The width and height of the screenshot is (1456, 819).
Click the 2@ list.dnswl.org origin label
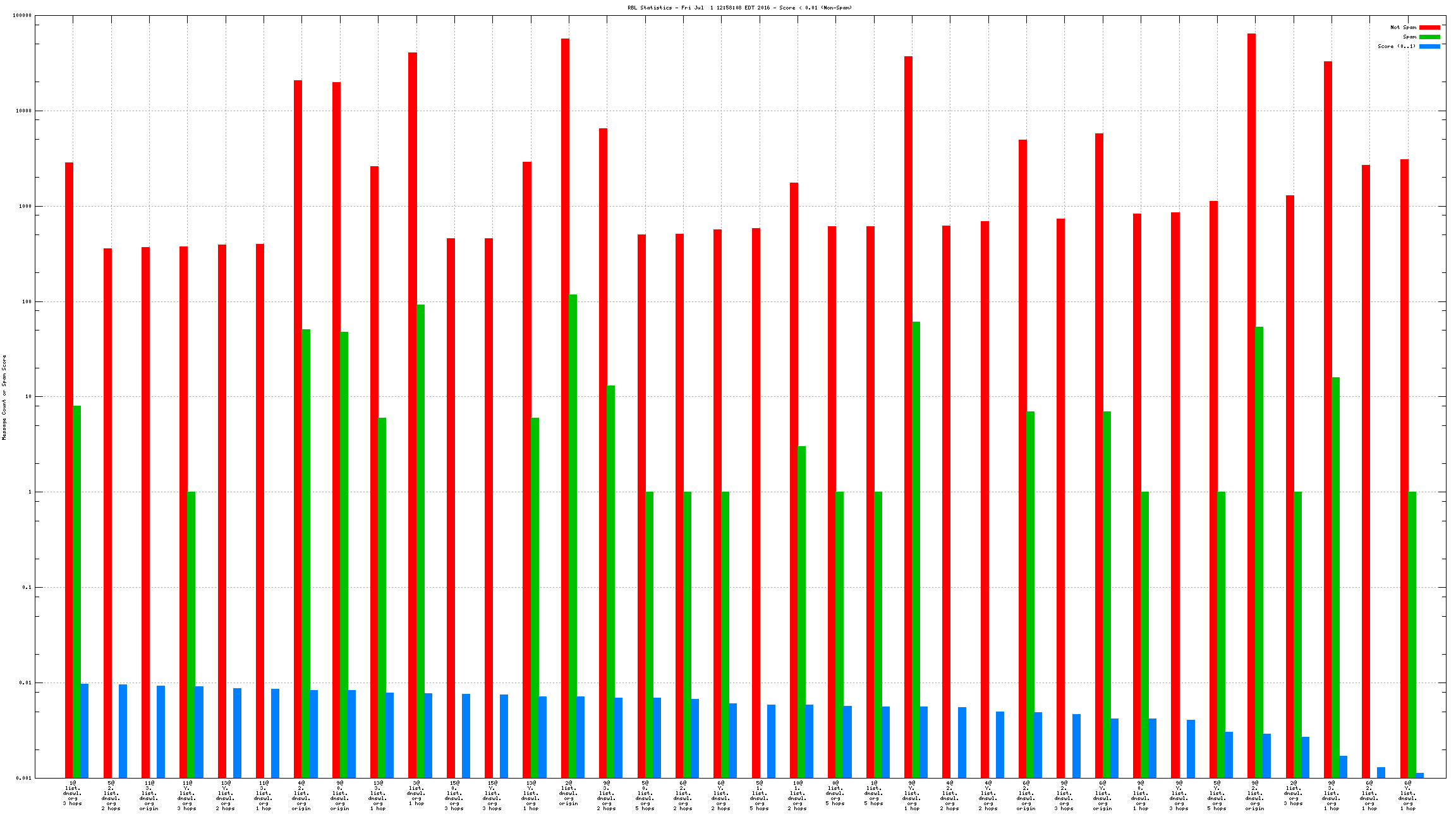(x=568, y=794)
